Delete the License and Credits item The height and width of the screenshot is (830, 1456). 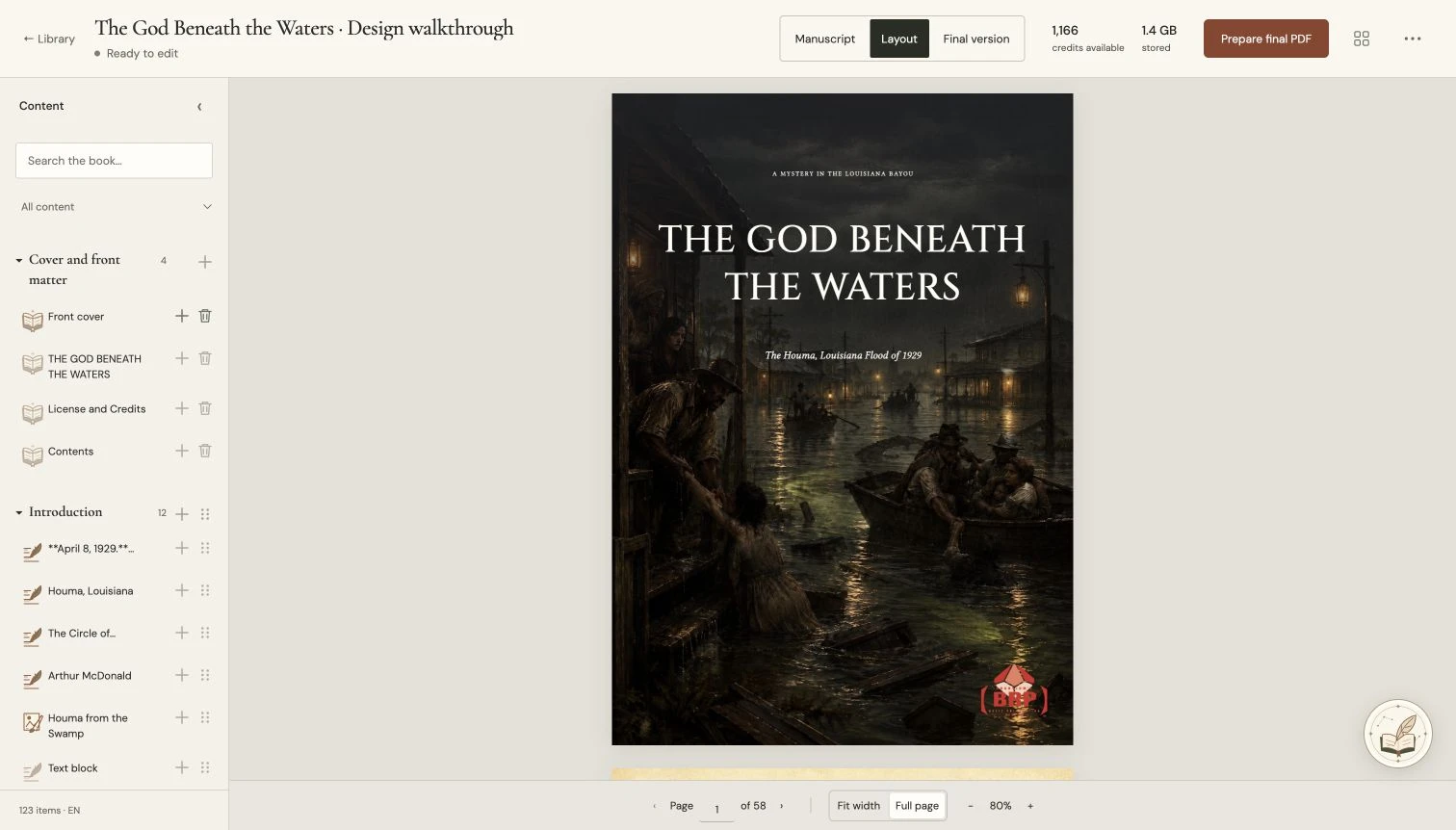tap(205, 408)
